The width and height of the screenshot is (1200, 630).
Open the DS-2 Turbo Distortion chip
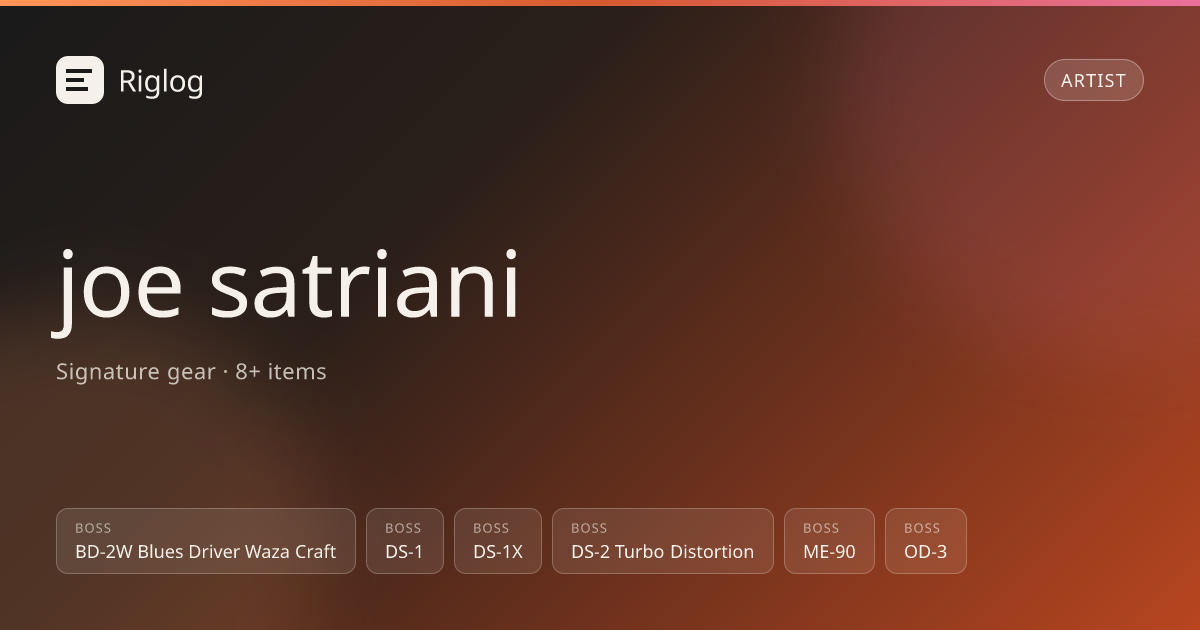(663, 541)
